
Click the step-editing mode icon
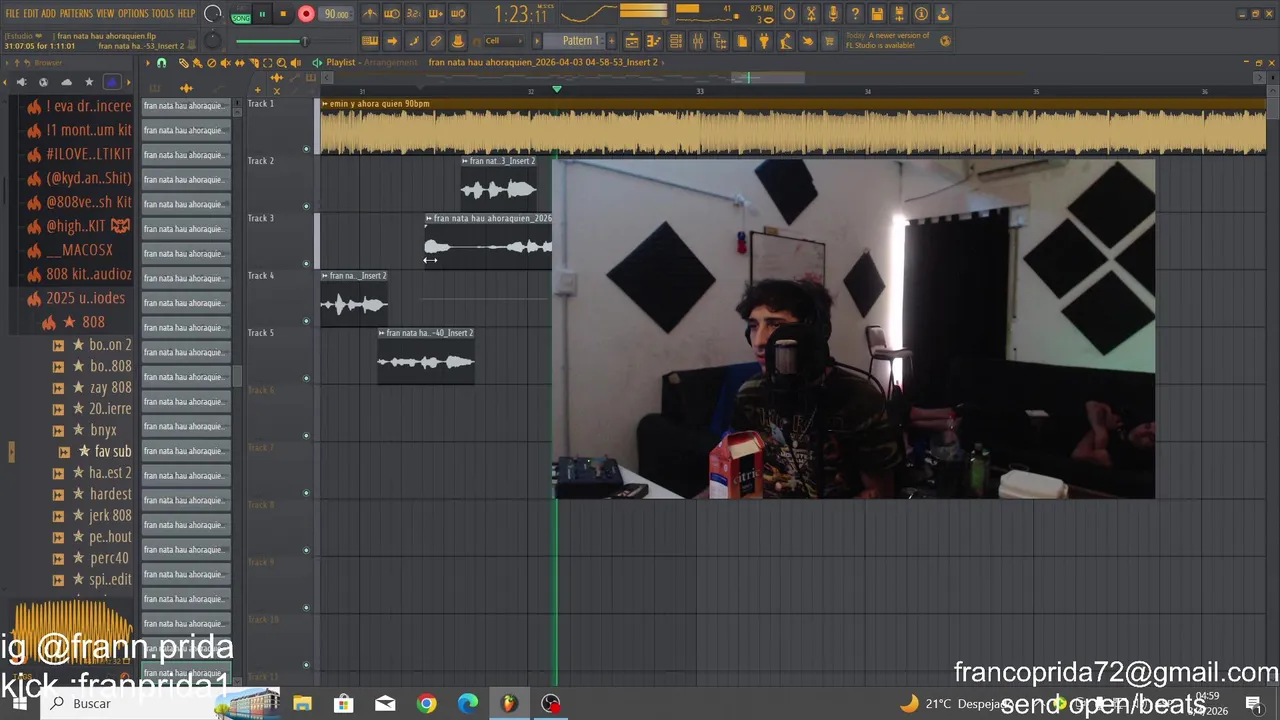414,41
